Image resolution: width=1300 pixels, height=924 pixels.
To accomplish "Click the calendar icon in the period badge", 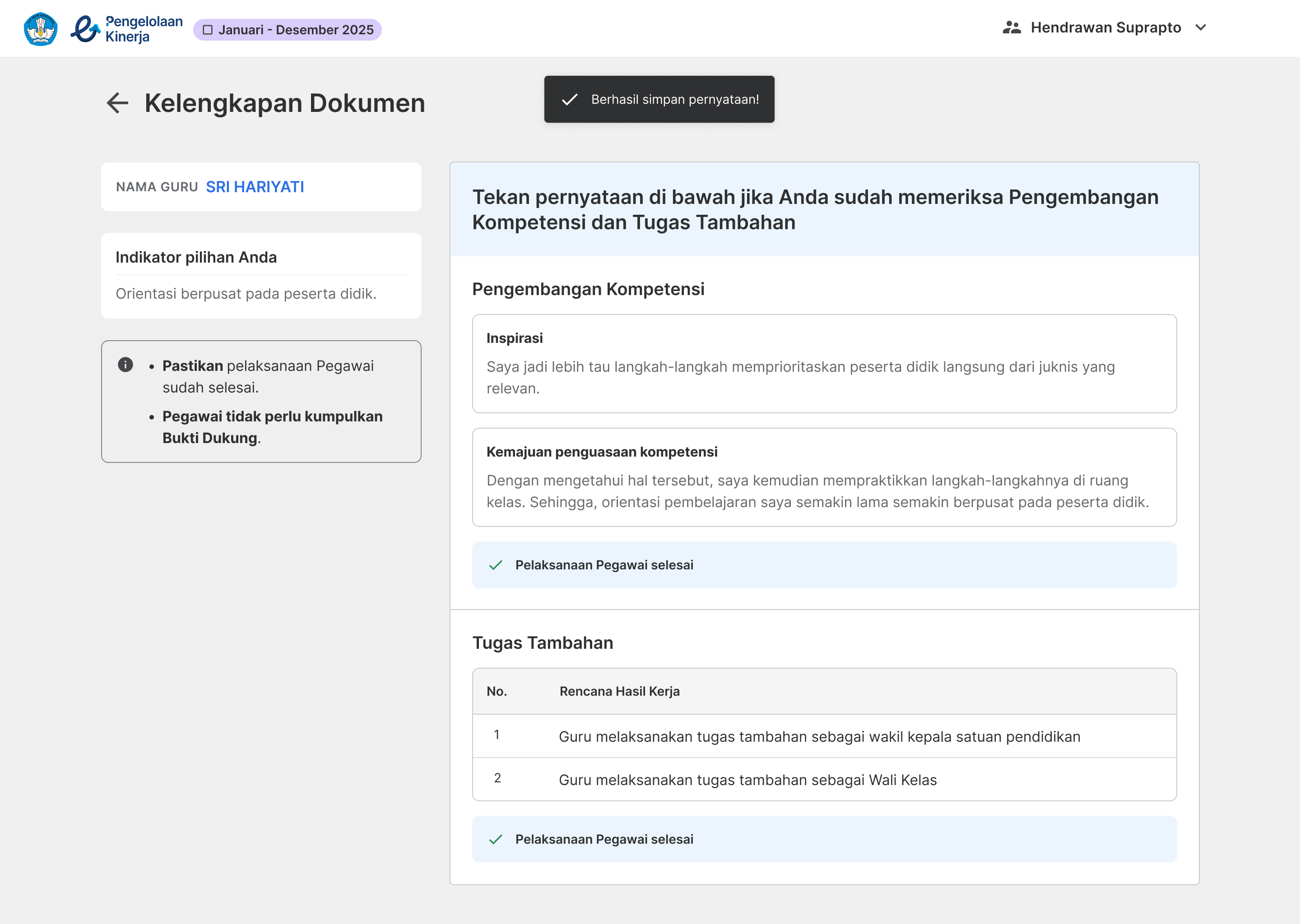I will coord(208,30).
